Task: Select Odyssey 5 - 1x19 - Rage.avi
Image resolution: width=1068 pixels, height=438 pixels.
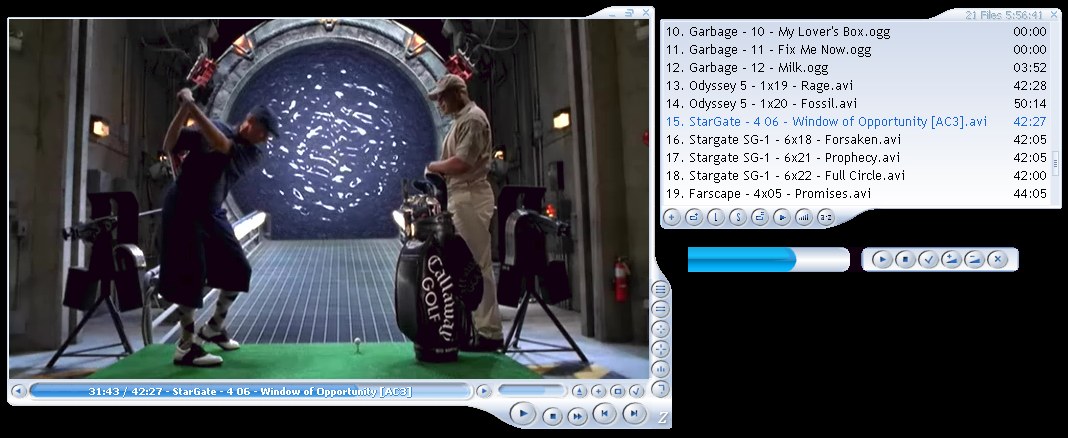Action: [x=856, y=86]
